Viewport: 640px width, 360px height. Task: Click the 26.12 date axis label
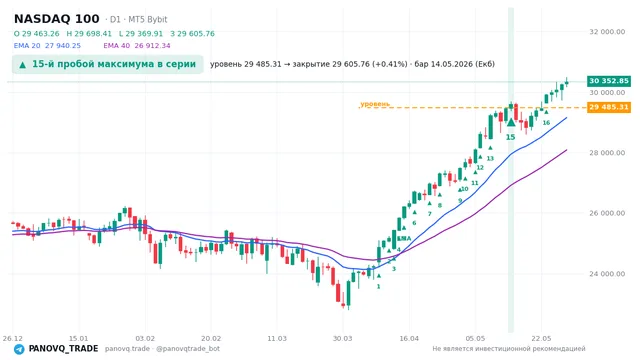13,338
